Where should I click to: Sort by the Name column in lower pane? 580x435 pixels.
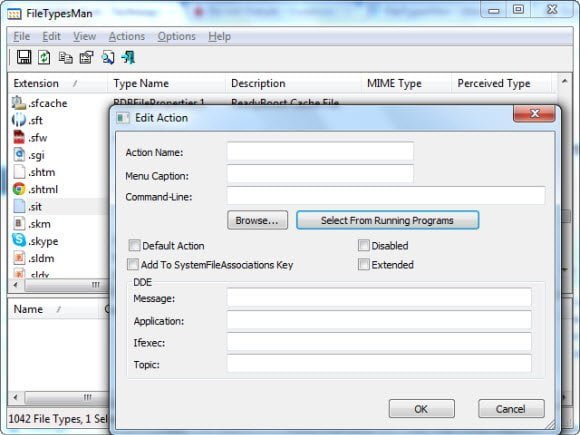(53, 309)
